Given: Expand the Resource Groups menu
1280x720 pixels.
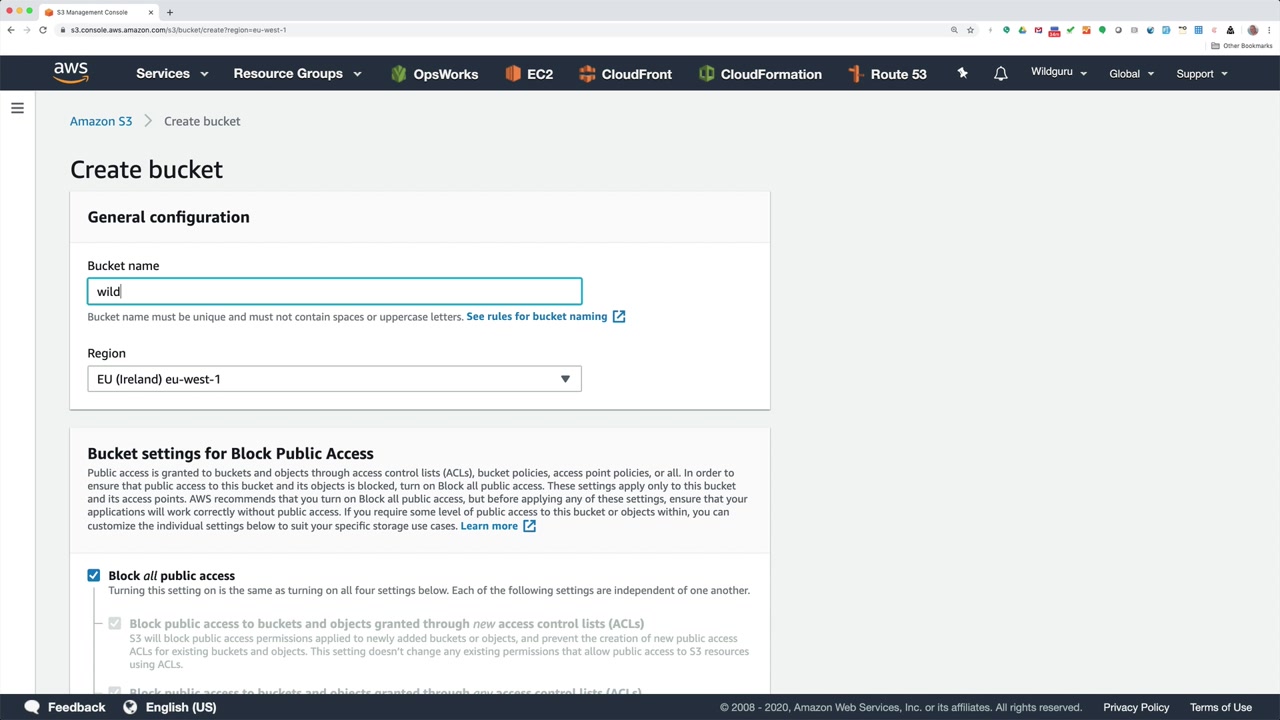Looking at the screenshot, I should [297, 74].
